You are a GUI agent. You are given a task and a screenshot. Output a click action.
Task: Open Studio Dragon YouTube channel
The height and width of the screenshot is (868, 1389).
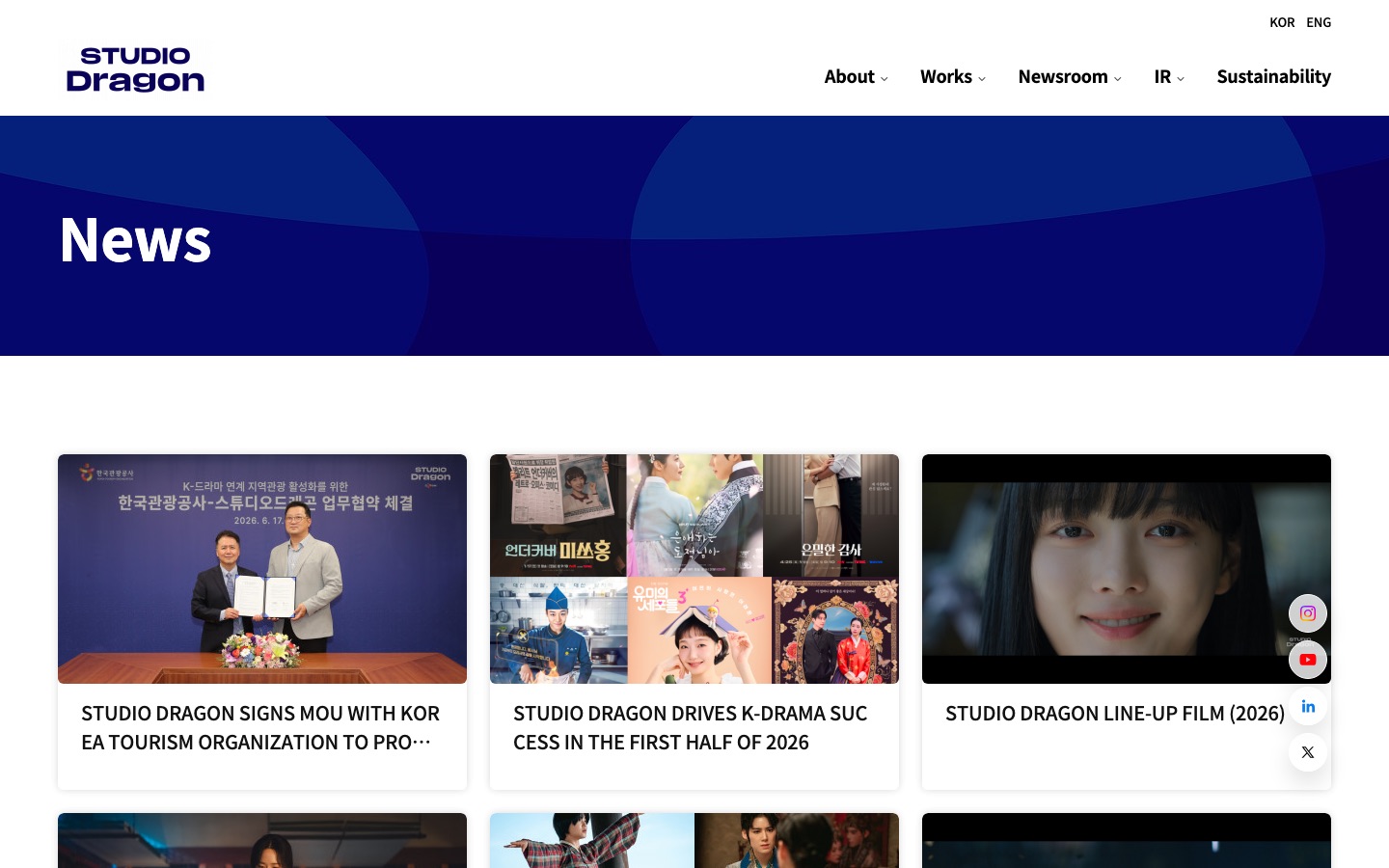coord(1308,660)
